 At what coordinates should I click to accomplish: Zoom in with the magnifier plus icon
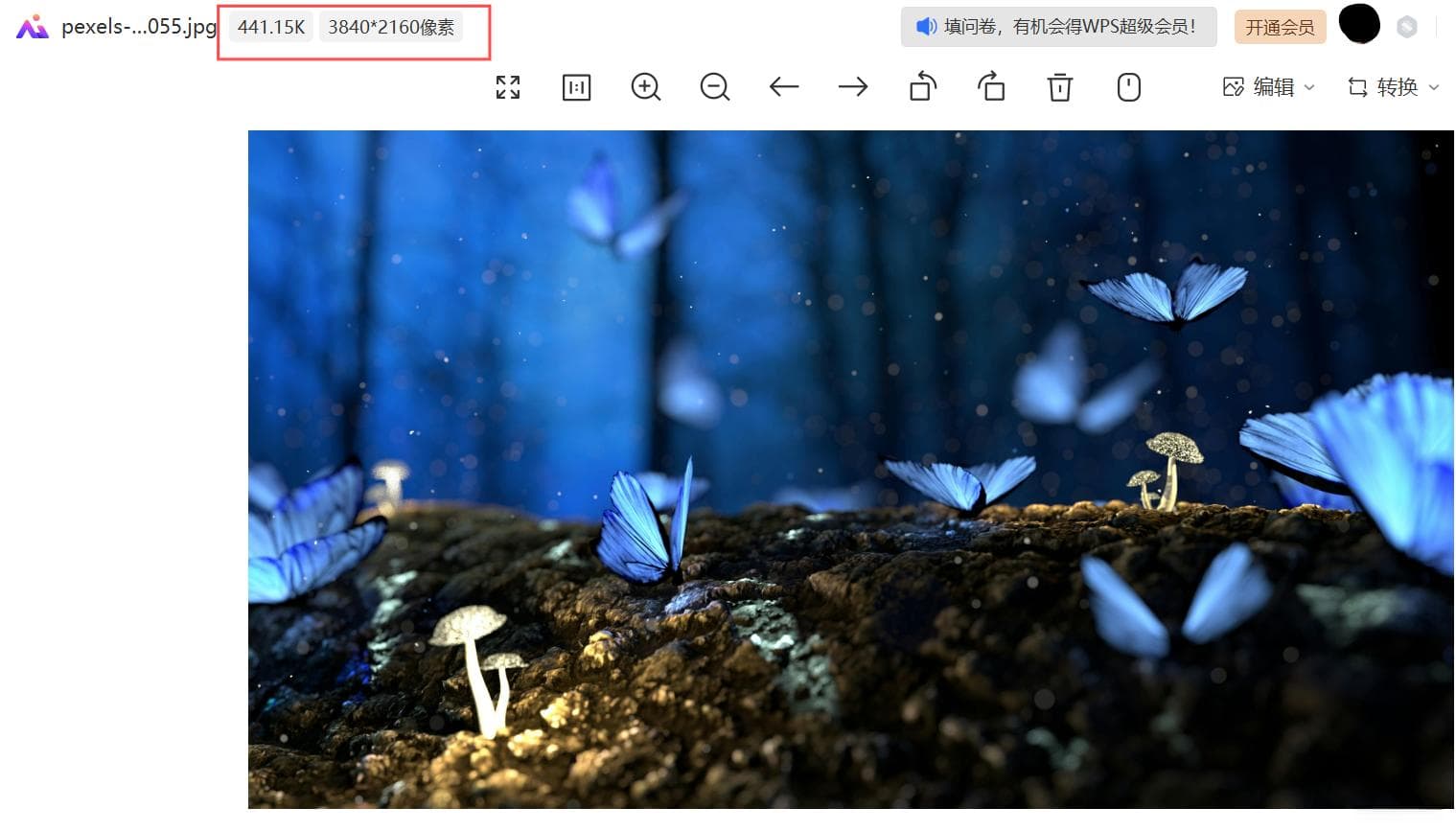[646, 87]
